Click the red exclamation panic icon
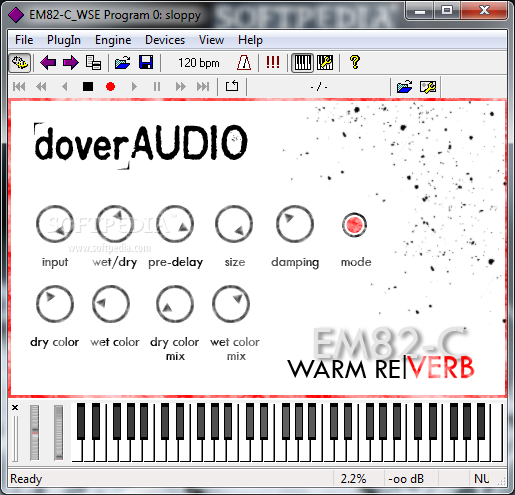Image resolution: width=515 pixels, height=495 pixels. coord(273,63)
